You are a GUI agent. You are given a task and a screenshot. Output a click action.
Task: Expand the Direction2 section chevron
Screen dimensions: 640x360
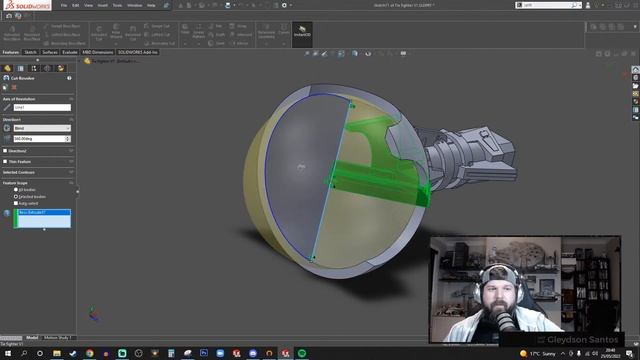tap(71, 151)
